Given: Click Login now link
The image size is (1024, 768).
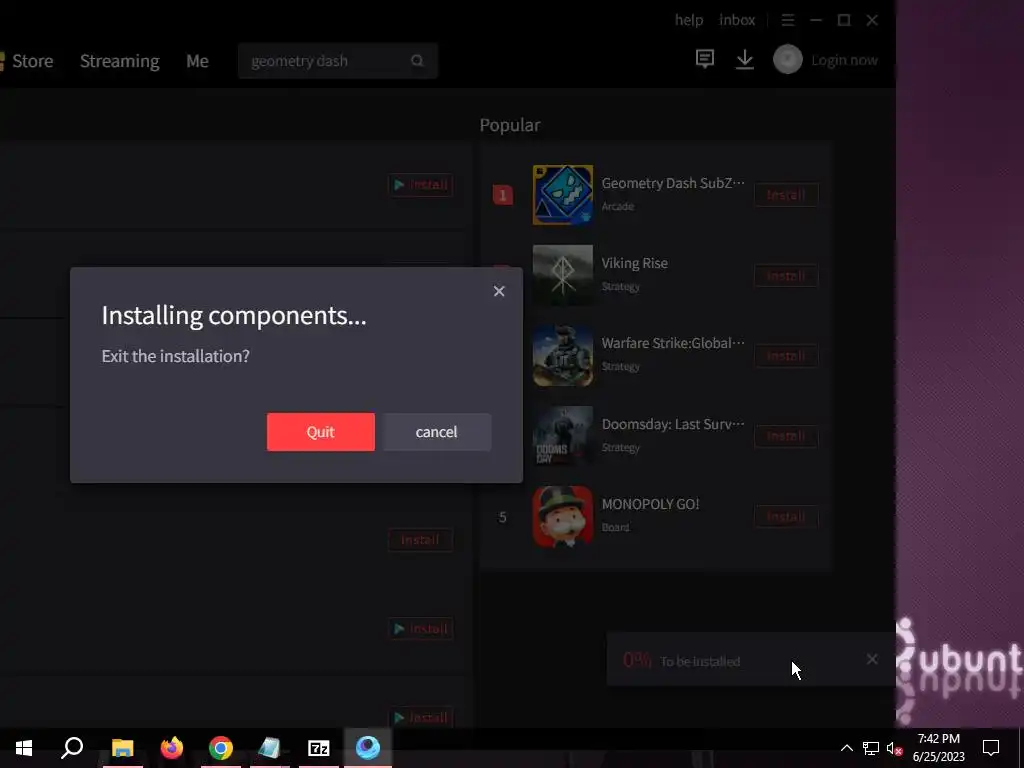Looking at the screenshot, I should coord(844,60).
